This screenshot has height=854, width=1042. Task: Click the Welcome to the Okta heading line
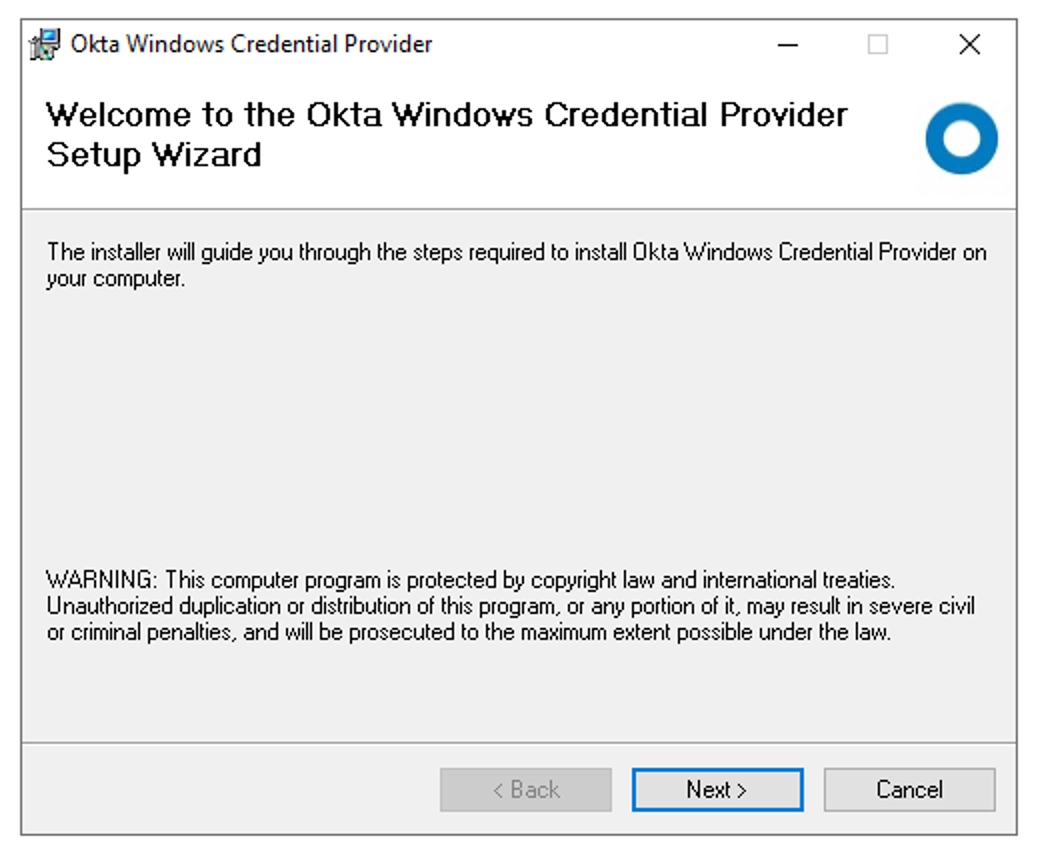tap(447, 115)
